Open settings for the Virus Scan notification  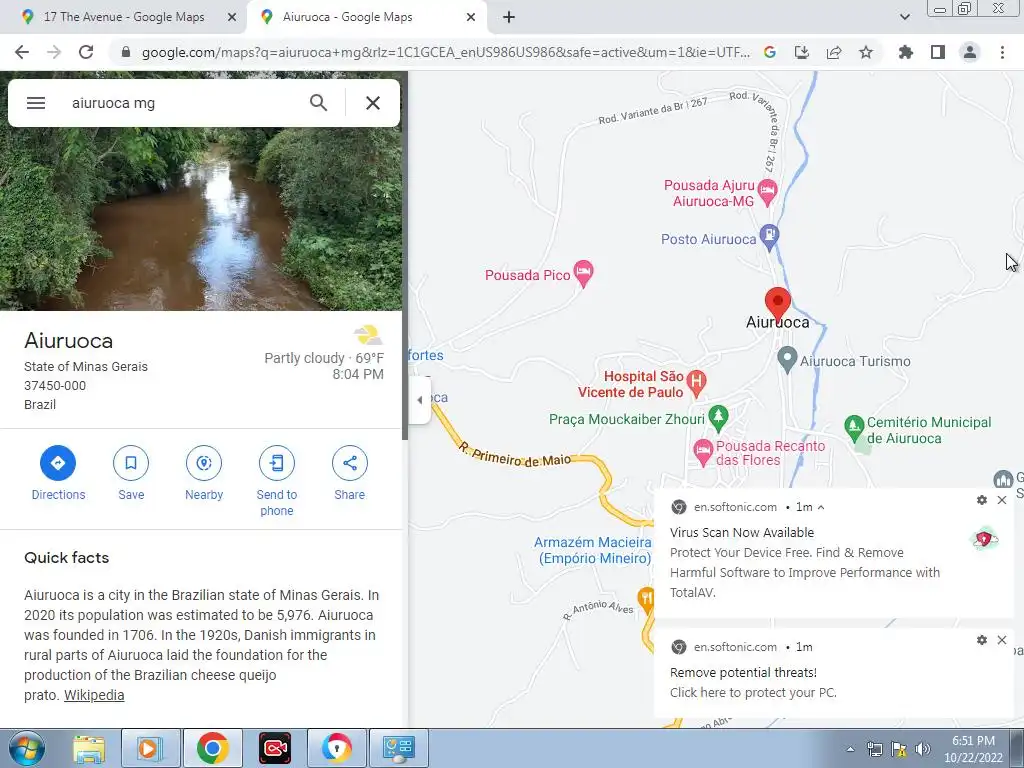click(x=982, y=500)
